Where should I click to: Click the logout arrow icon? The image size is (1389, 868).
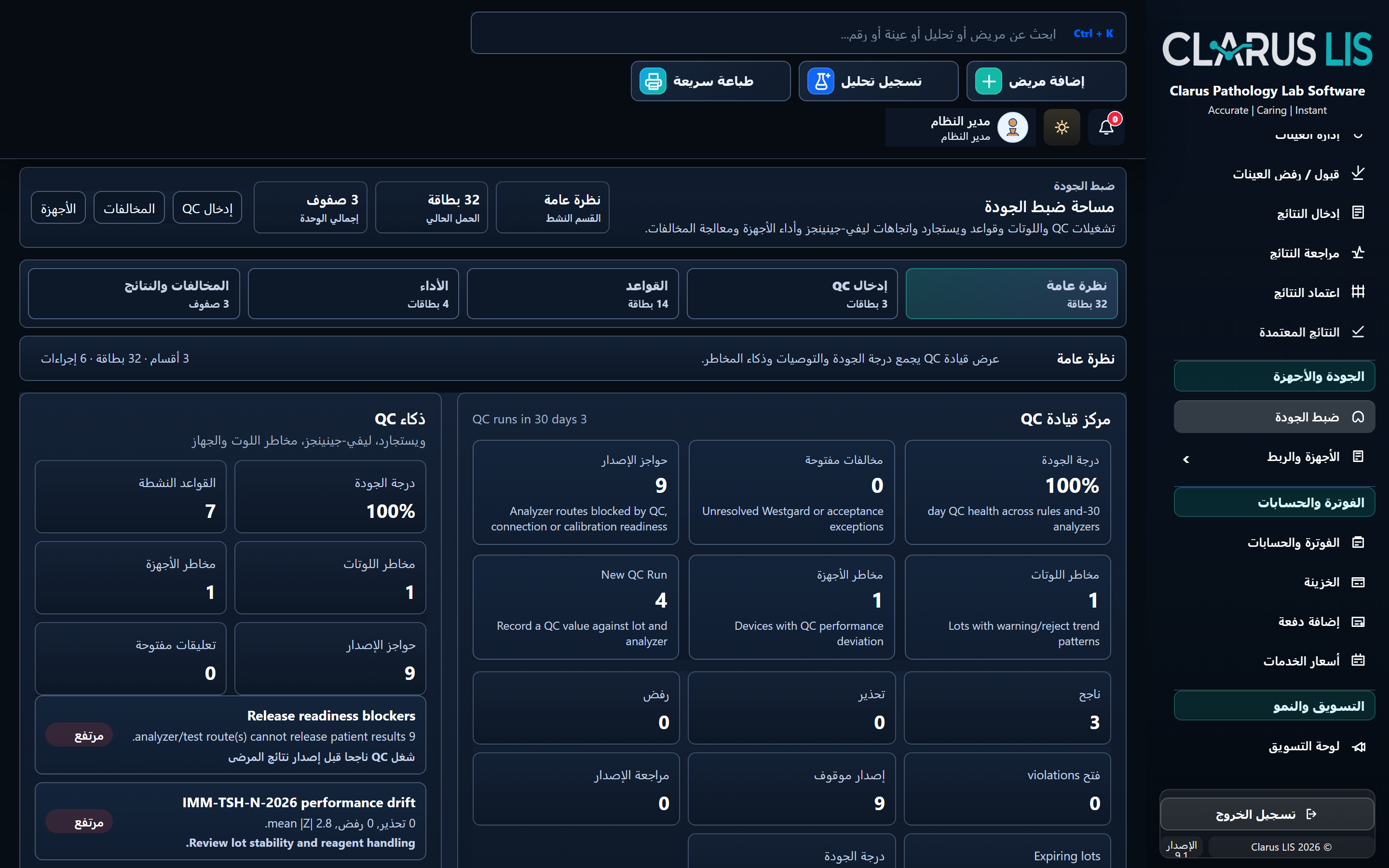tap(1311, 814)
